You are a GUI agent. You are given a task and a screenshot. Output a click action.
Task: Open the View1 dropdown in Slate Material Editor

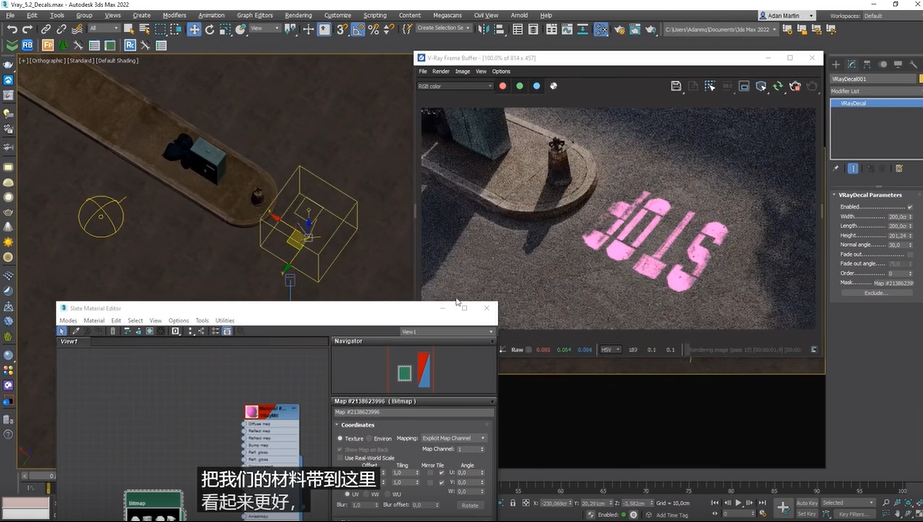[x=447, y=332]
